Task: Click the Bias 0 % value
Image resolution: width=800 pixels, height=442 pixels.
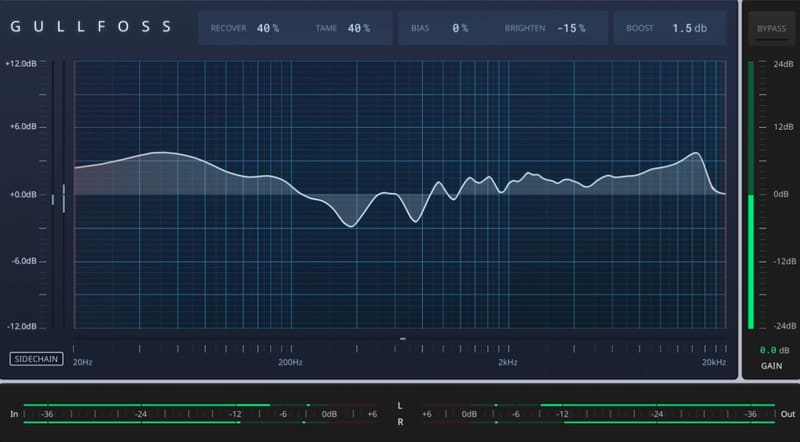Action: [x=460, y=28]
